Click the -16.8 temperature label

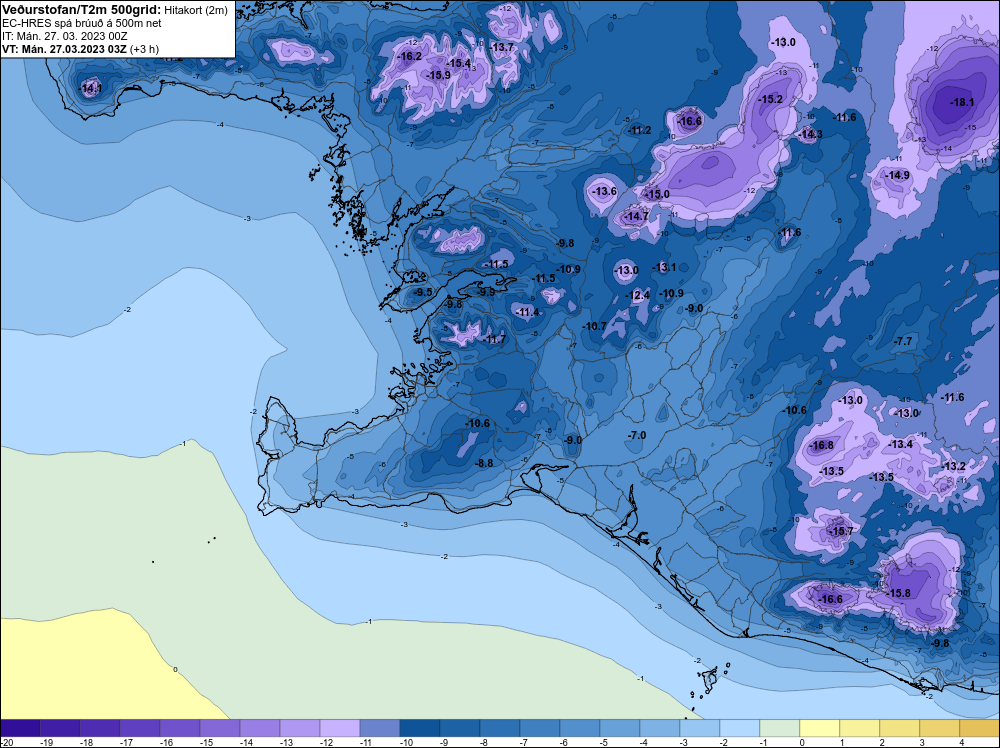click(821, 445)
